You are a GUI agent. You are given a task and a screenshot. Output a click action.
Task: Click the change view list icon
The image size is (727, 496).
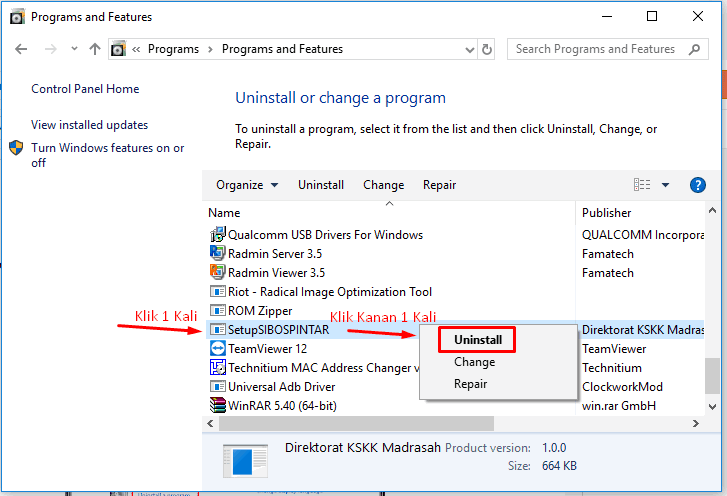coord(642,185)
